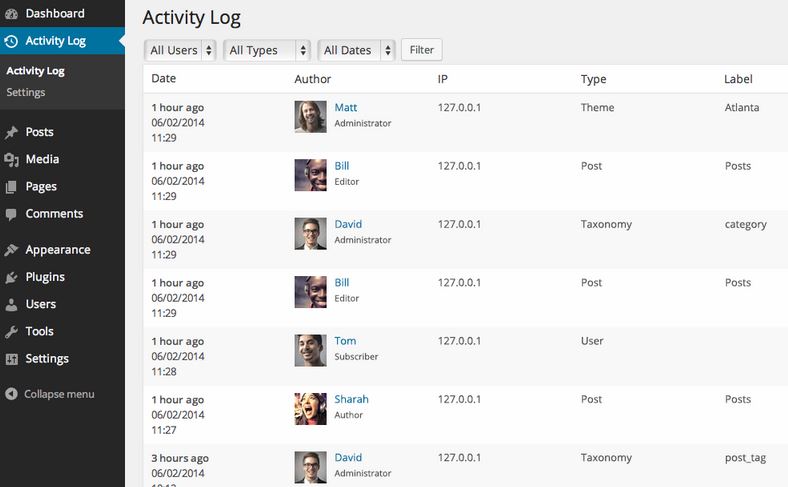Click the Dashboard gauge icon
The width and height of the screenshot is (788, 487).
click(x=11, y=14)
